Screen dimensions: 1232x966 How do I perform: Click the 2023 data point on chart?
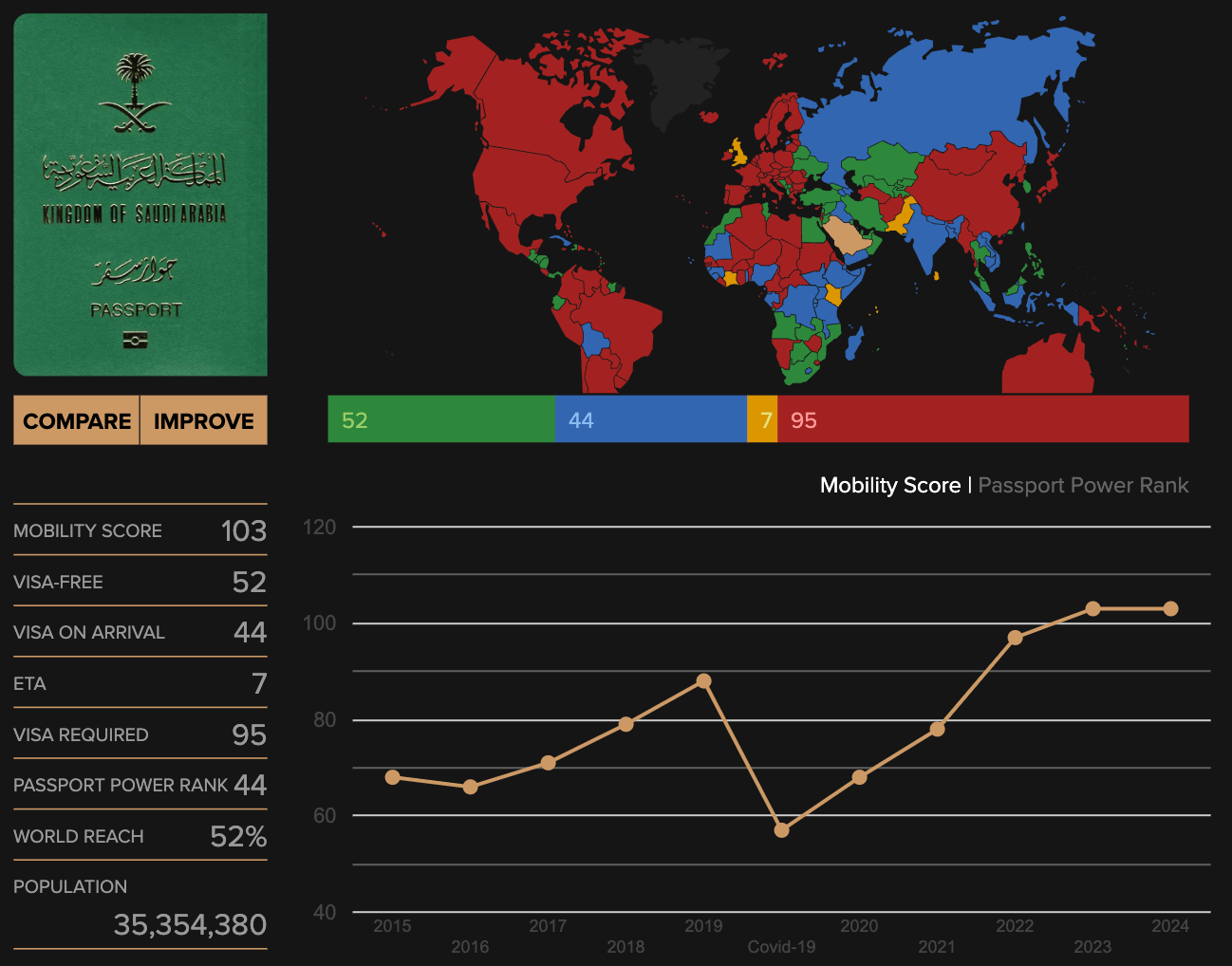[x=1092, y=608]
